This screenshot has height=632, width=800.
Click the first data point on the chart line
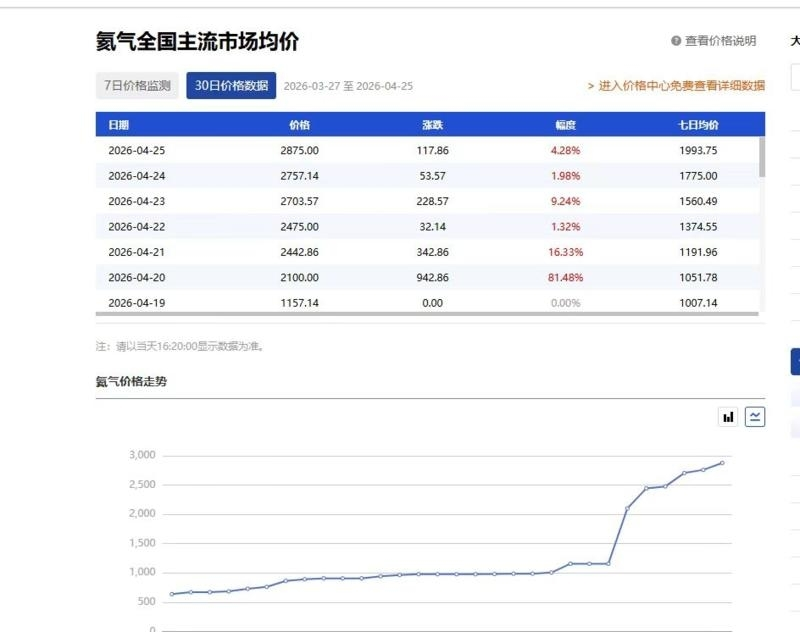tap(172, 594)
